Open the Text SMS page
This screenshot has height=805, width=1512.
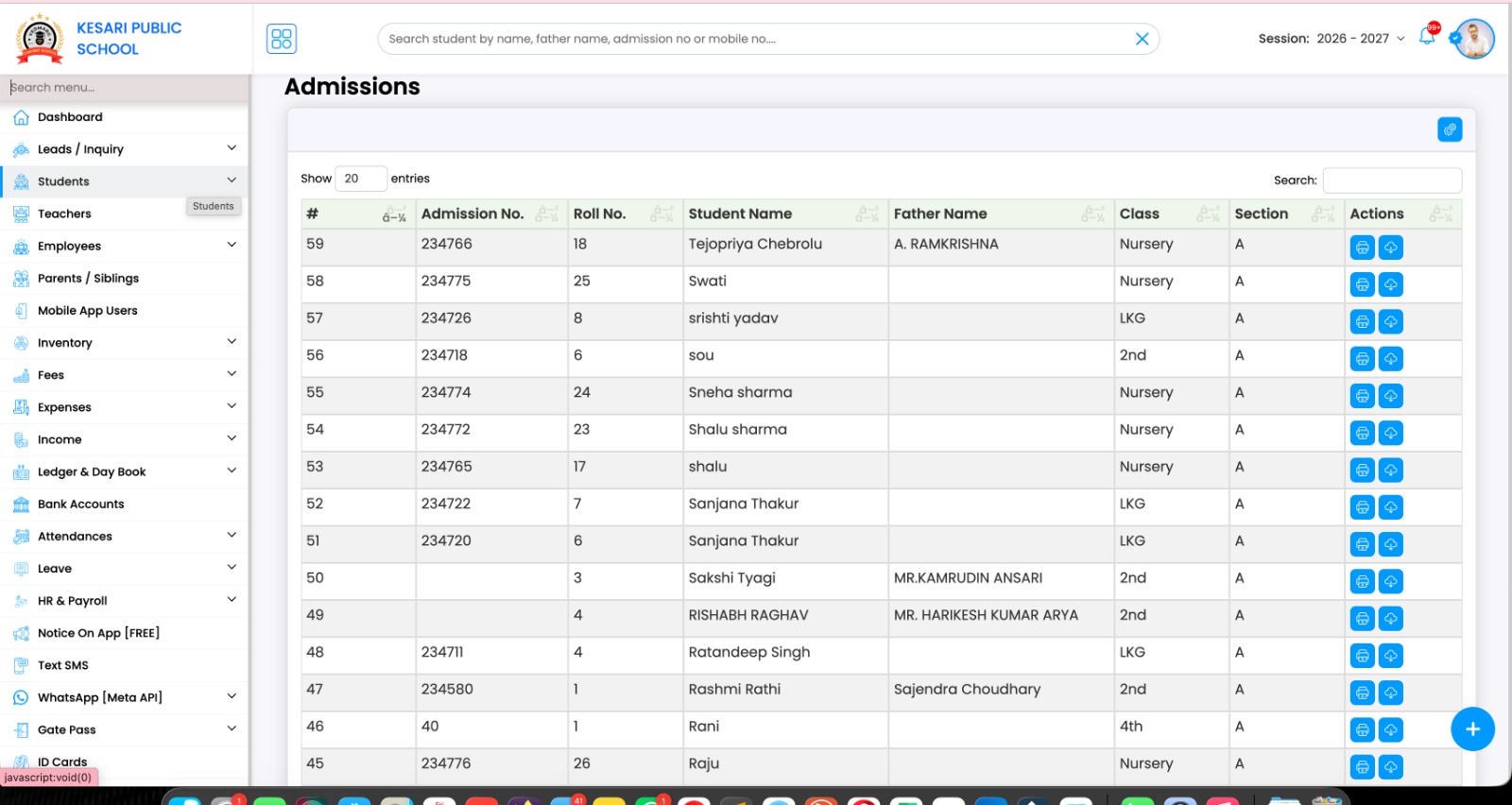click(x=62, y=665)
